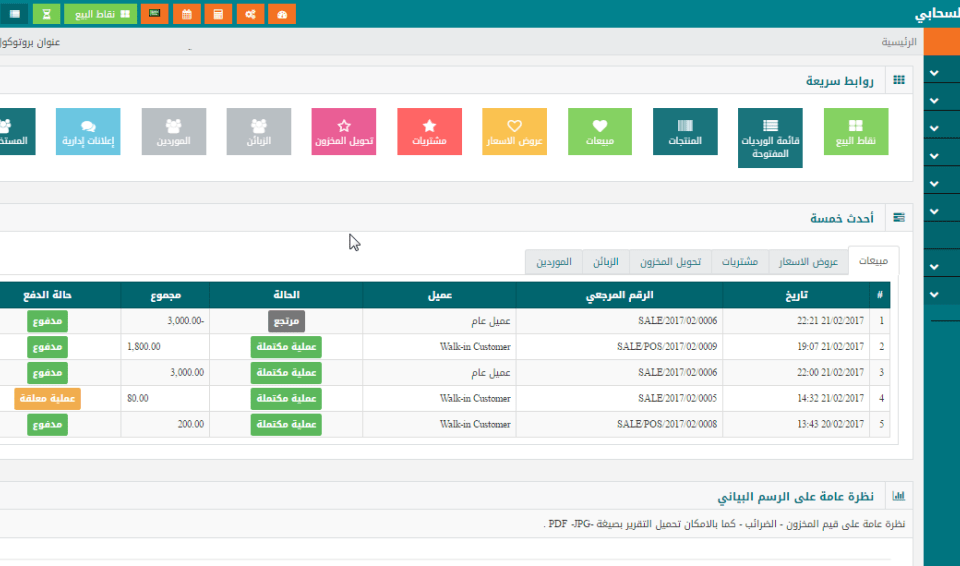Click the flag language icon in top toolbar
Screen dimensions: 960x566
(x=154, y=14)
